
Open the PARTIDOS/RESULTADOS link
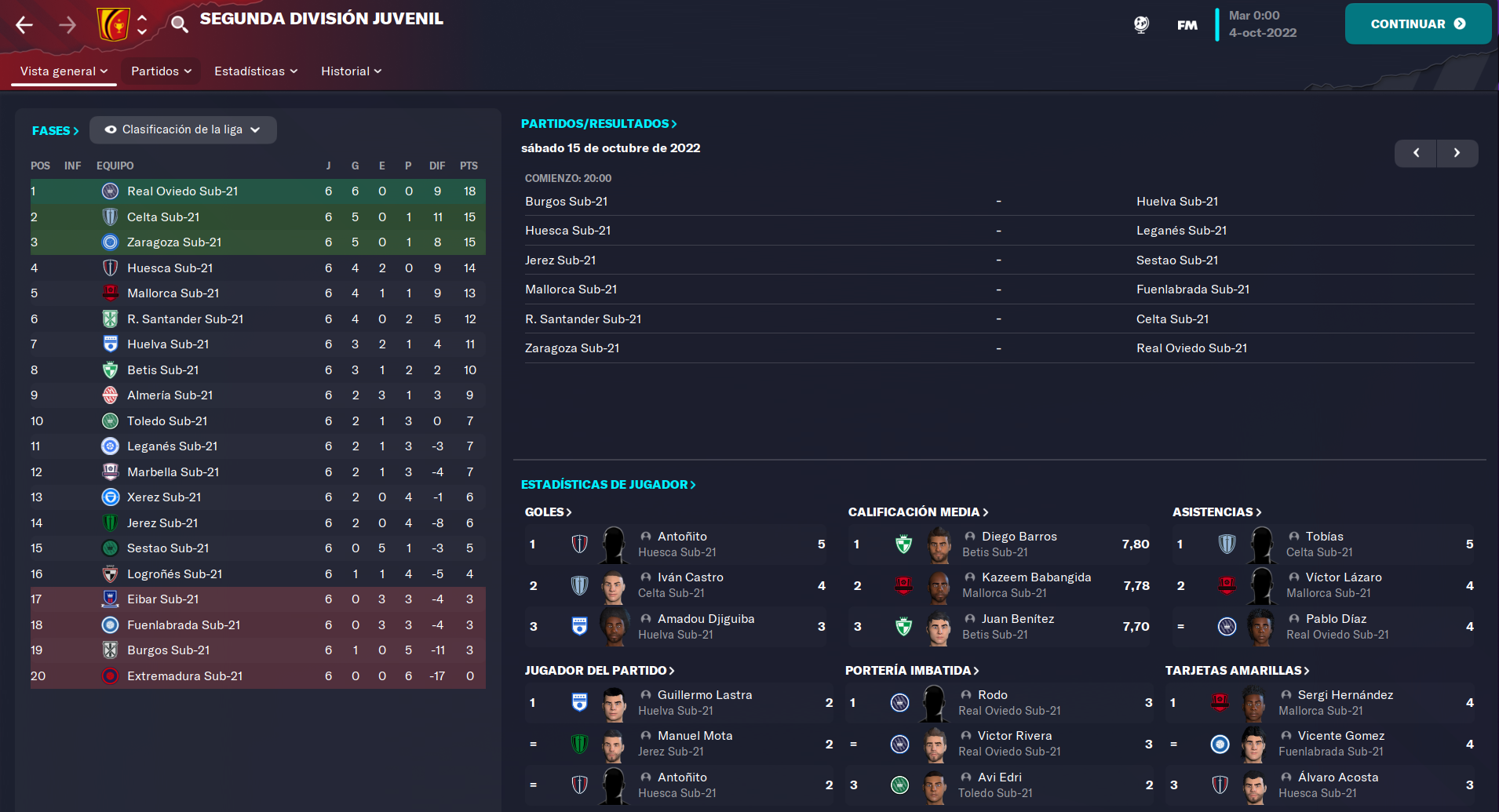[x=599, y=124]
